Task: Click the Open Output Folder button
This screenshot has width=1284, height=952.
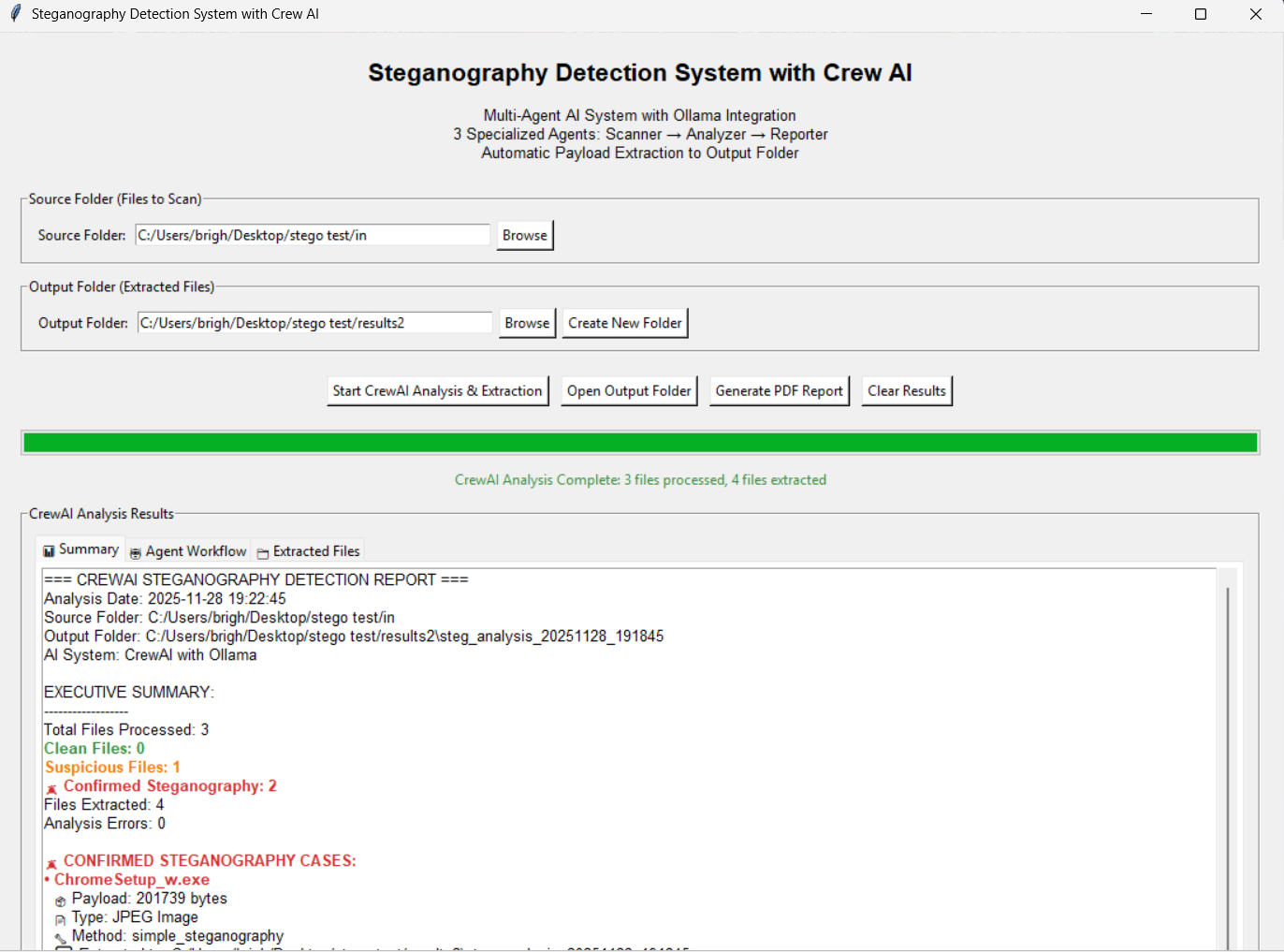Action: click(x=629, y=391)
